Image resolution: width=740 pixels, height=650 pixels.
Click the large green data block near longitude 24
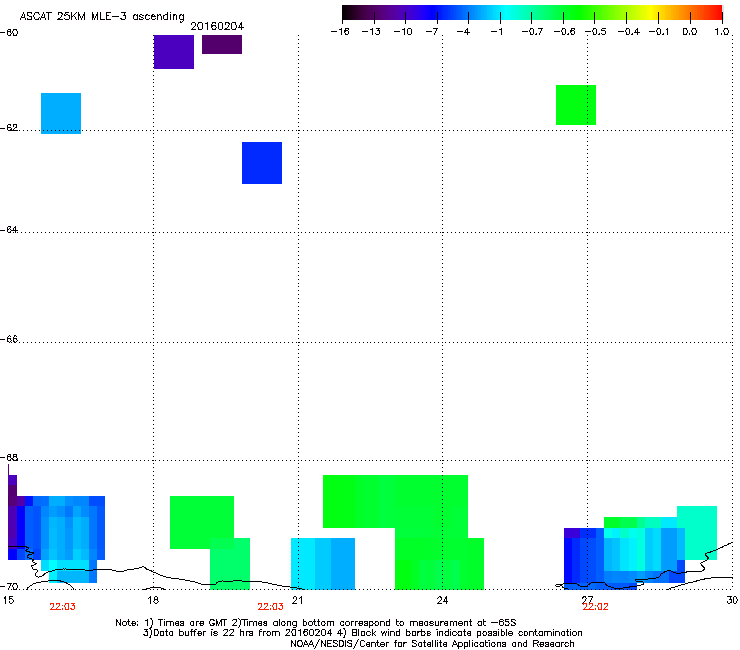[403, 531]
